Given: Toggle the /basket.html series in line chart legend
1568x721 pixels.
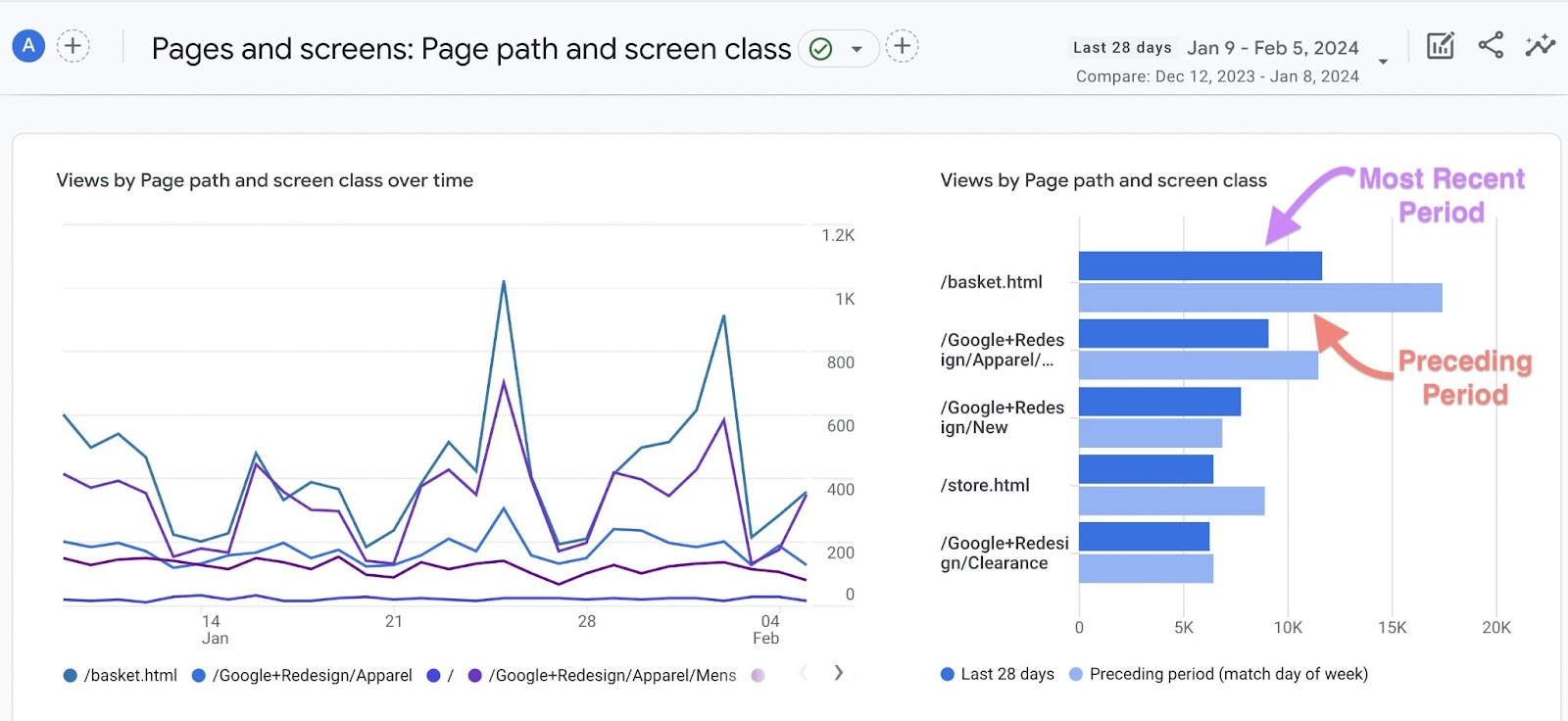Looking at the screenshot, I should point(120,675).
